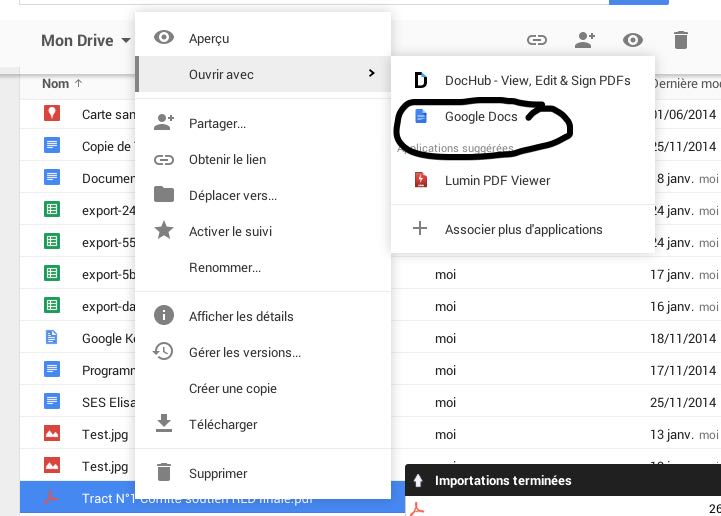Select the export-5b spreadsheet row
Viewport: 721px width, 516px height.
(78, 274)
